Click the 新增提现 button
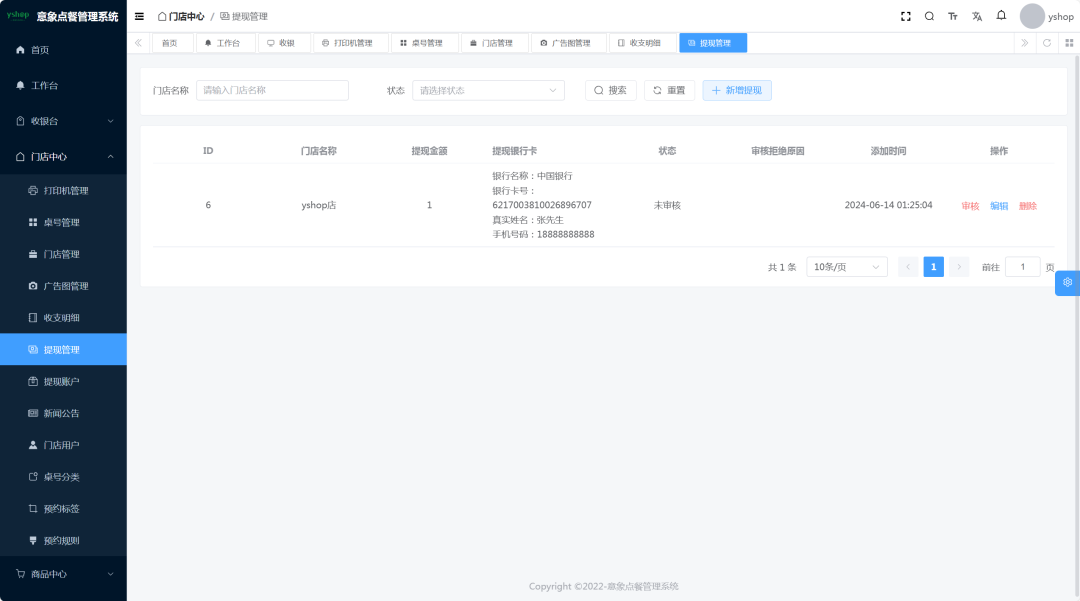The image size is (1080, 601). click(737, 91)
